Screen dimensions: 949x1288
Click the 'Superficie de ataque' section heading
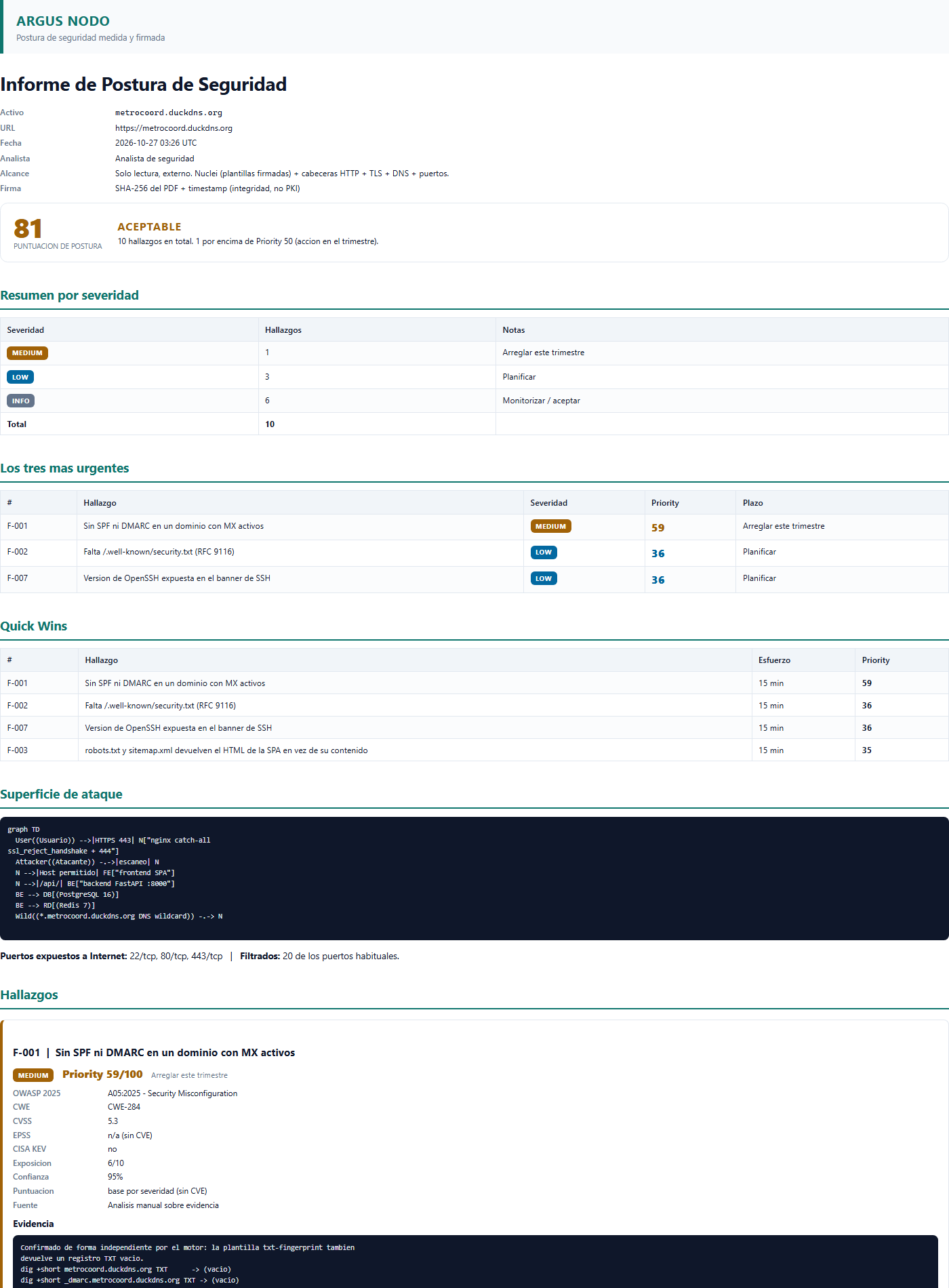coord(61,794)
